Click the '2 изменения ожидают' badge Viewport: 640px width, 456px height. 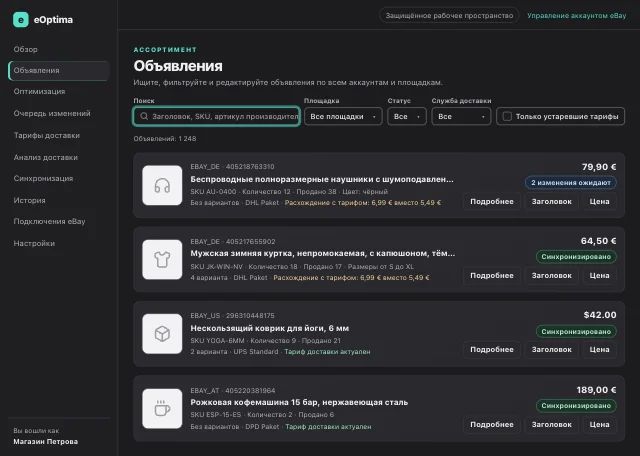pos(571,182)
